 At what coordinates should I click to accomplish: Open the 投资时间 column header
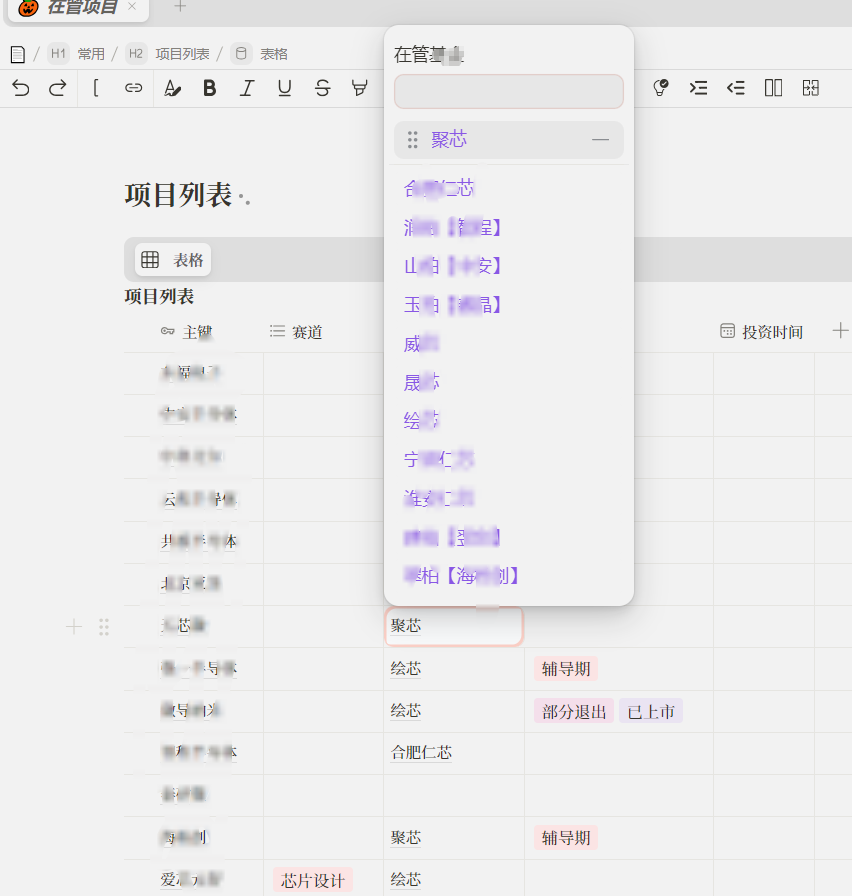762,332
